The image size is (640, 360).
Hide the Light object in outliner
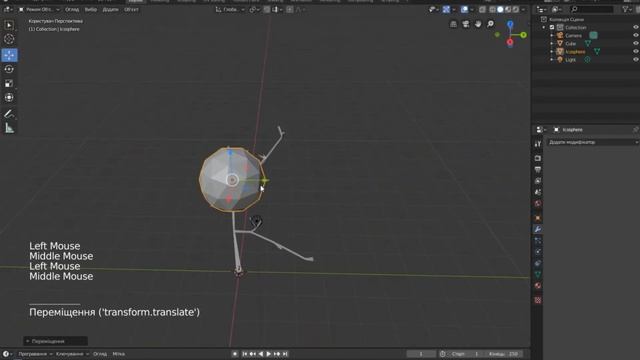pos(636,60)
